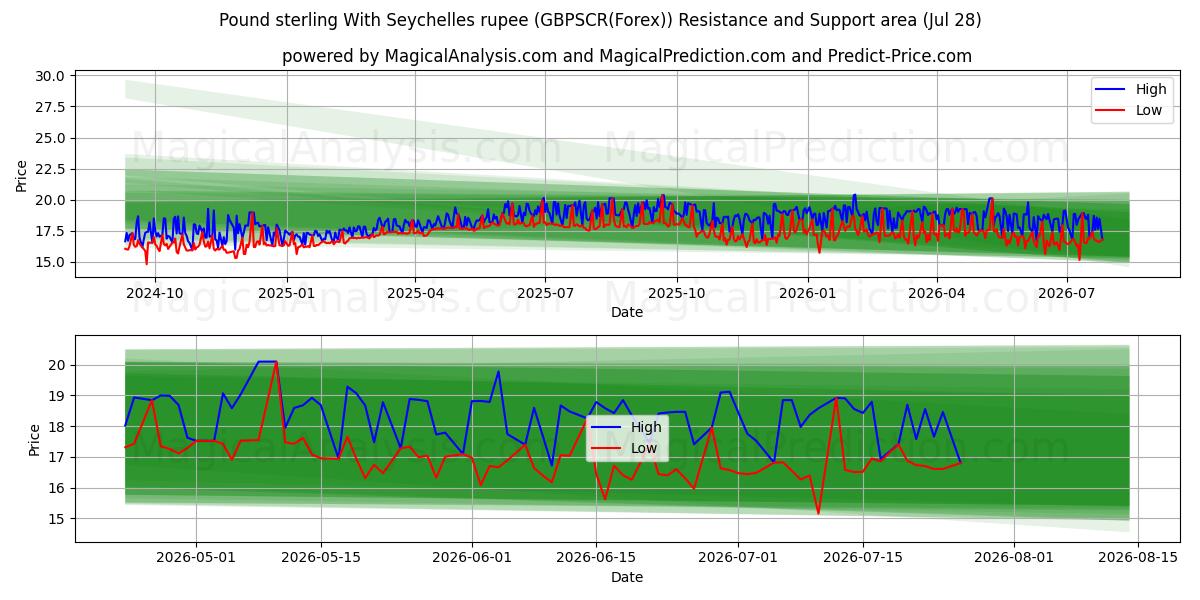Click the '2026-06-01' date tick label
1200x600 pixels.
(473, 557)
